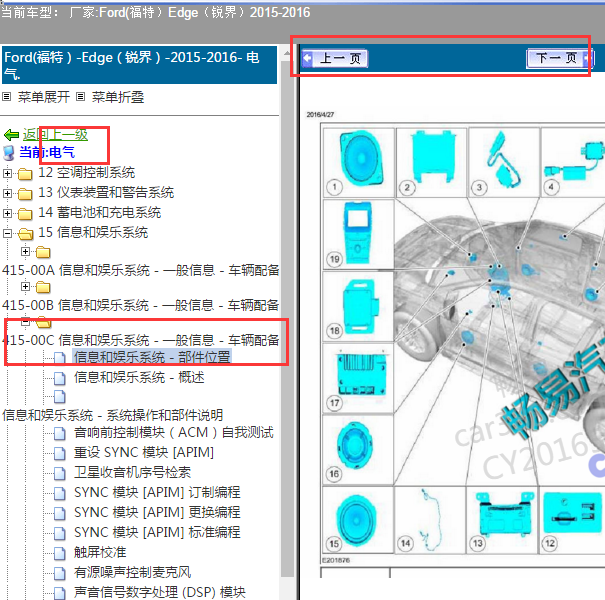Image resolution: width=605 pixels, height=600 pixels.
Task: Click component thumbnail number 14 cable
Action: pyautogui.click(x=431, y=520)
